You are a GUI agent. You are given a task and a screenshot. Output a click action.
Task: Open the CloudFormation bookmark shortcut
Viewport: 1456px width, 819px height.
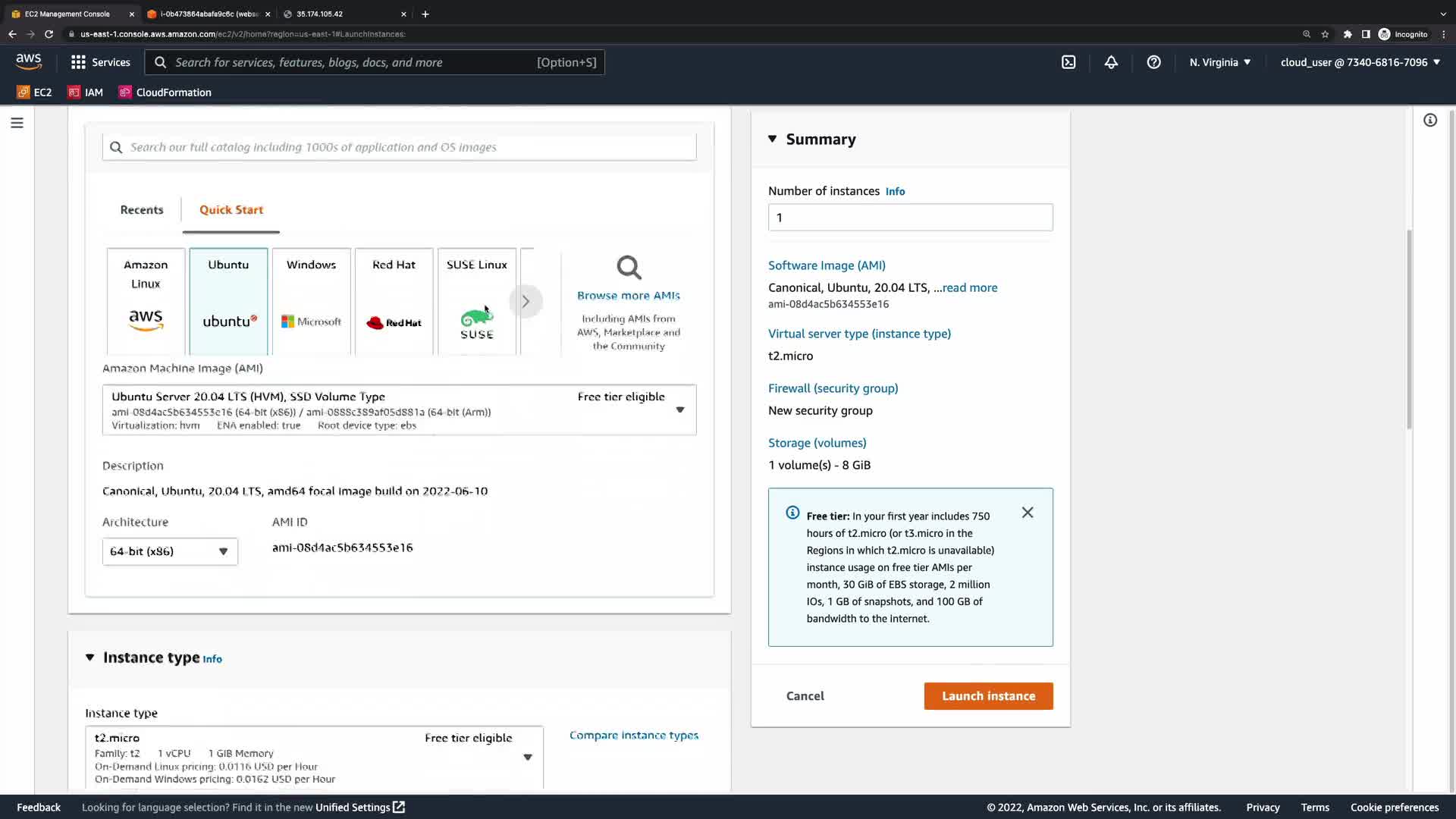pos(165,93)
